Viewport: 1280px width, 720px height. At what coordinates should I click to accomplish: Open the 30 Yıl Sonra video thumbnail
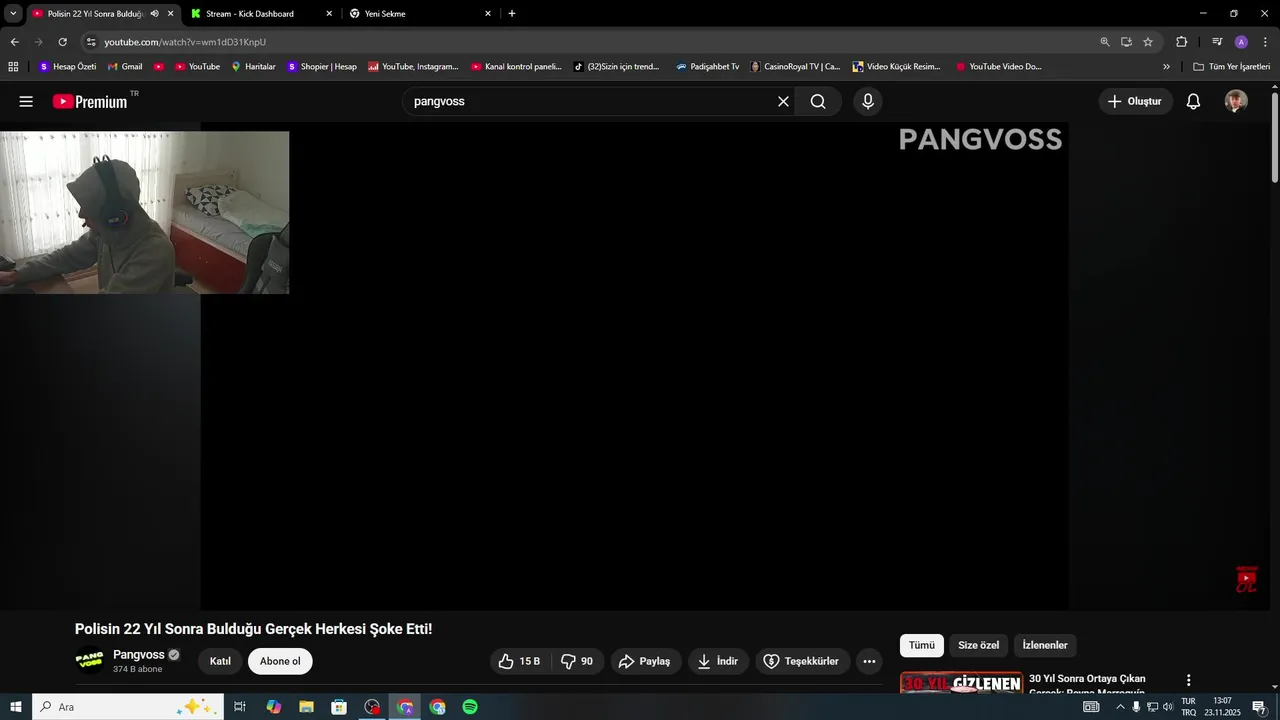961,682
